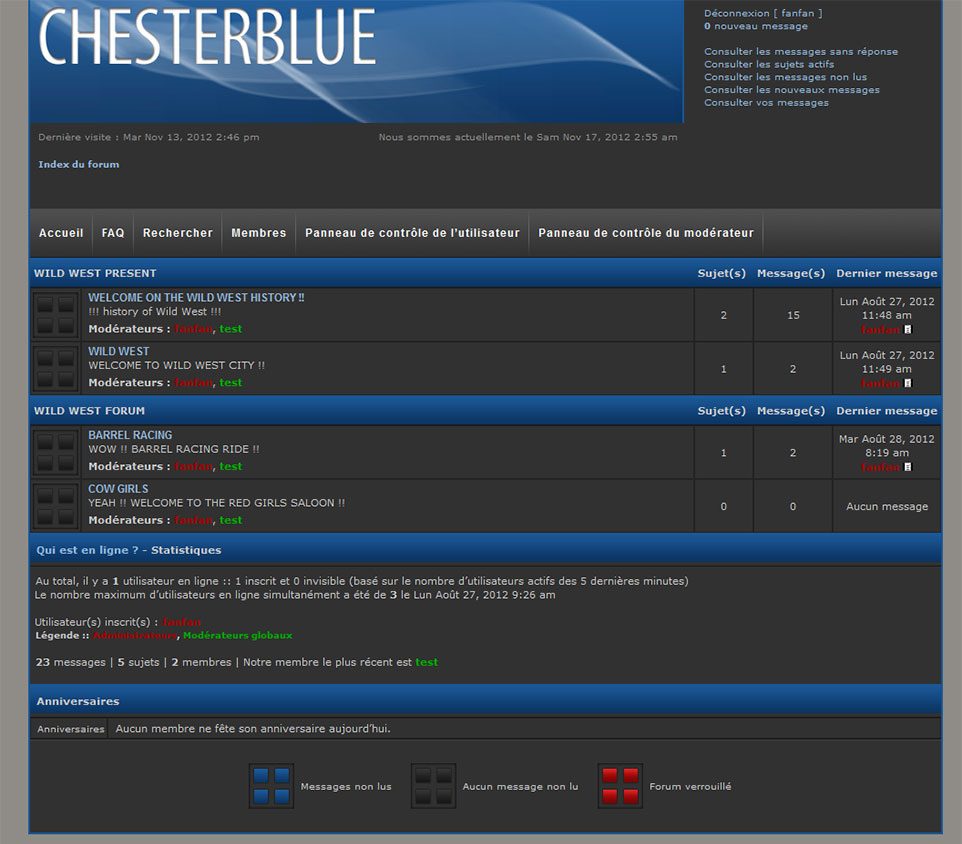This screenshot has width=962, height=844.
Task: Go to the Membres list
Action: pos(258,233)
